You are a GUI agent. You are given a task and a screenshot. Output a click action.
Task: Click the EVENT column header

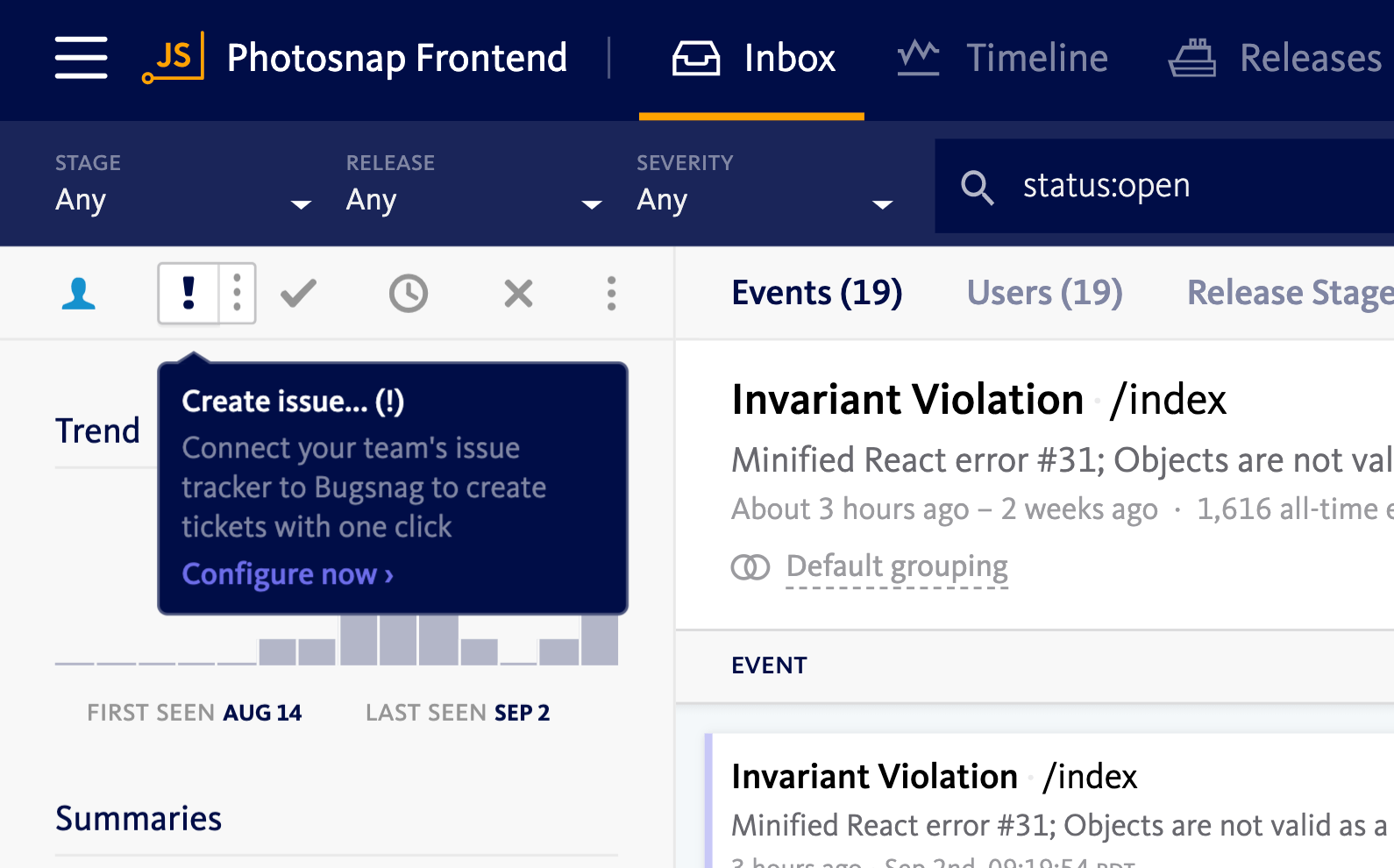coord(769,665)
